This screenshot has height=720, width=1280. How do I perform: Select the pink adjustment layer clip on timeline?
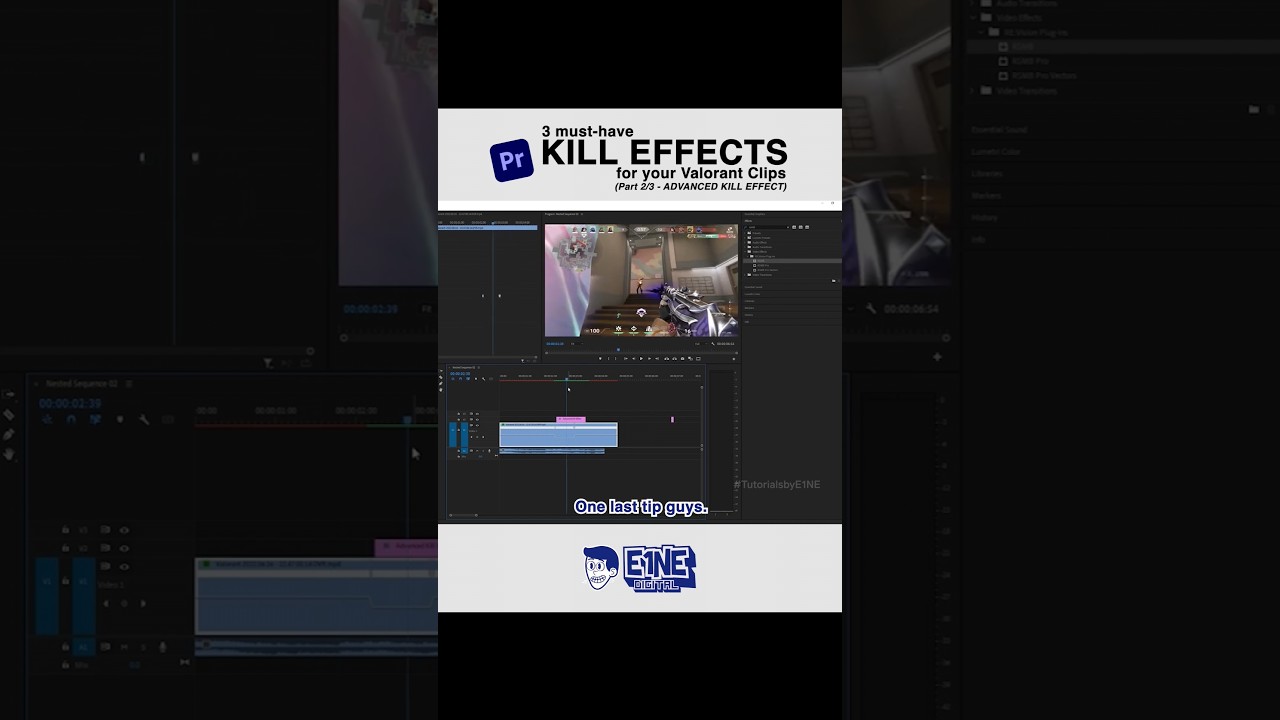571,419
